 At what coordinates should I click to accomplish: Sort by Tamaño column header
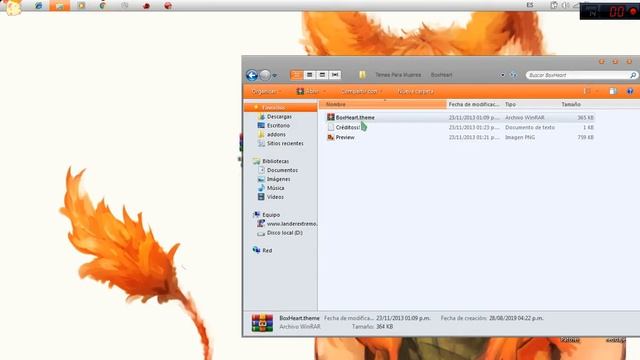[577, 104]
